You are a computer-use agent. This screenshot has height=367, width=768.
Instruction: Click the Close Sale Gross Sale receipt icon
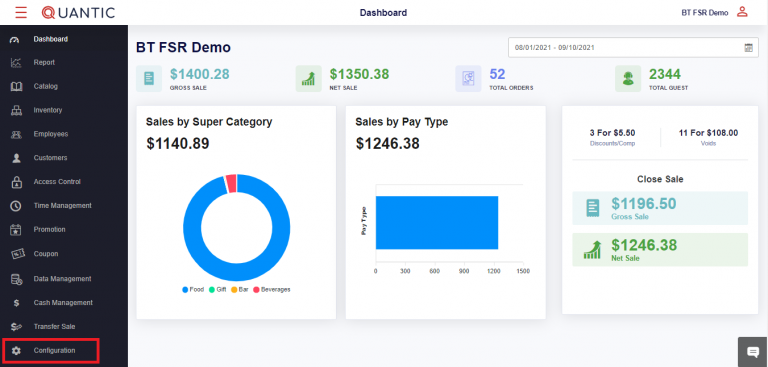click(593, 208)
